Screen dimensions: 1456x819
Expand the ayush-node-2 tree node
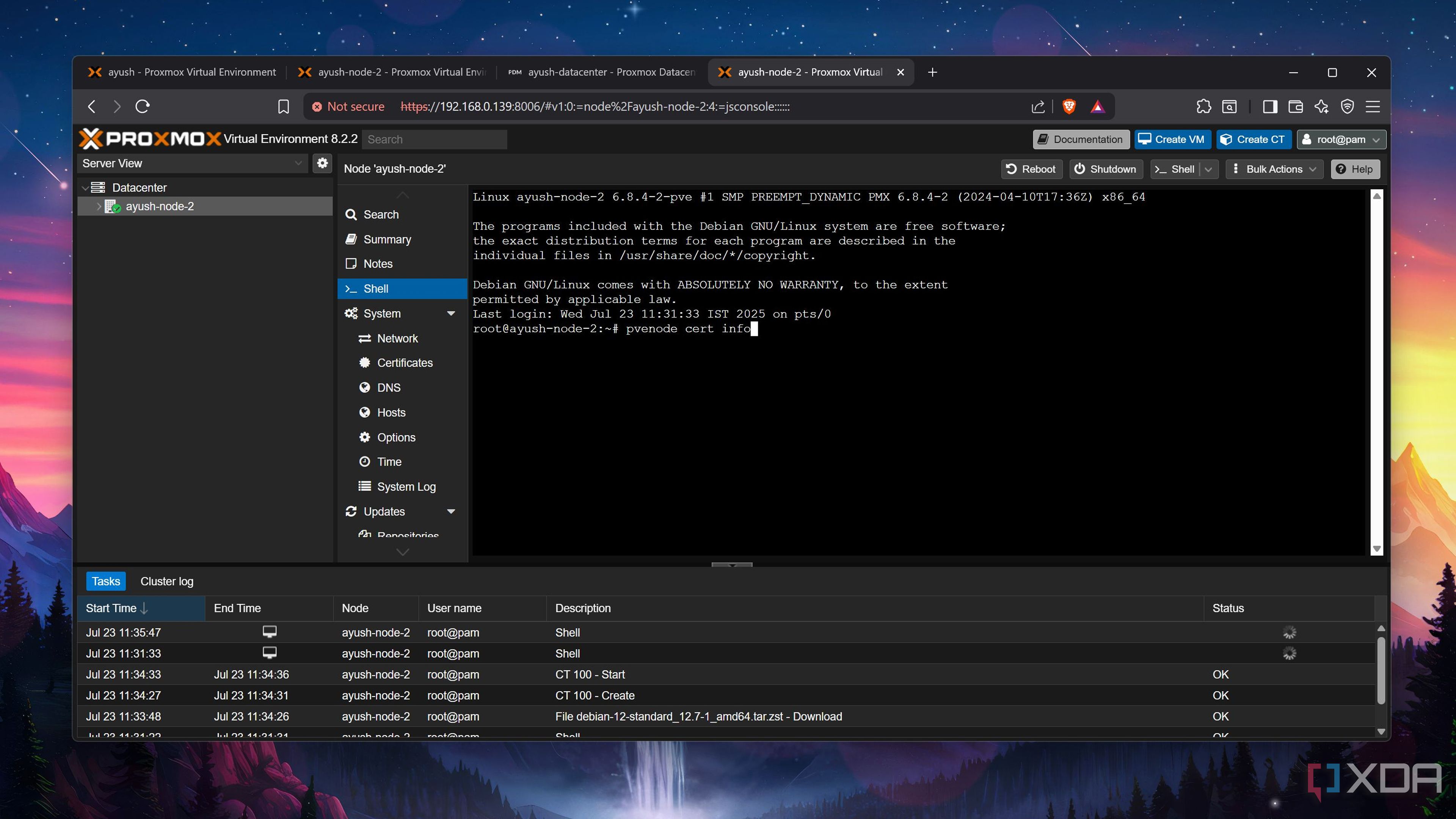point(98,206)
